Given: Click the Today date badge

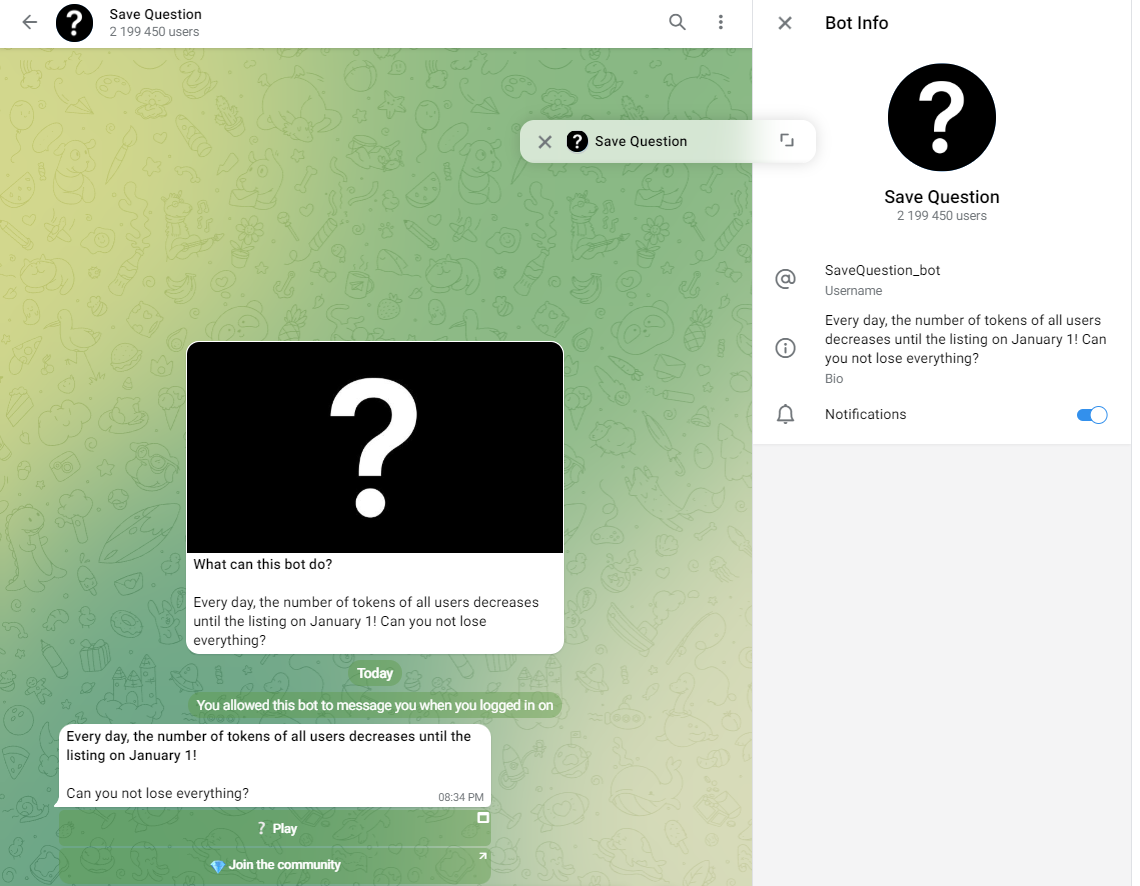Looking at the screenshot, I should [375, 673].
